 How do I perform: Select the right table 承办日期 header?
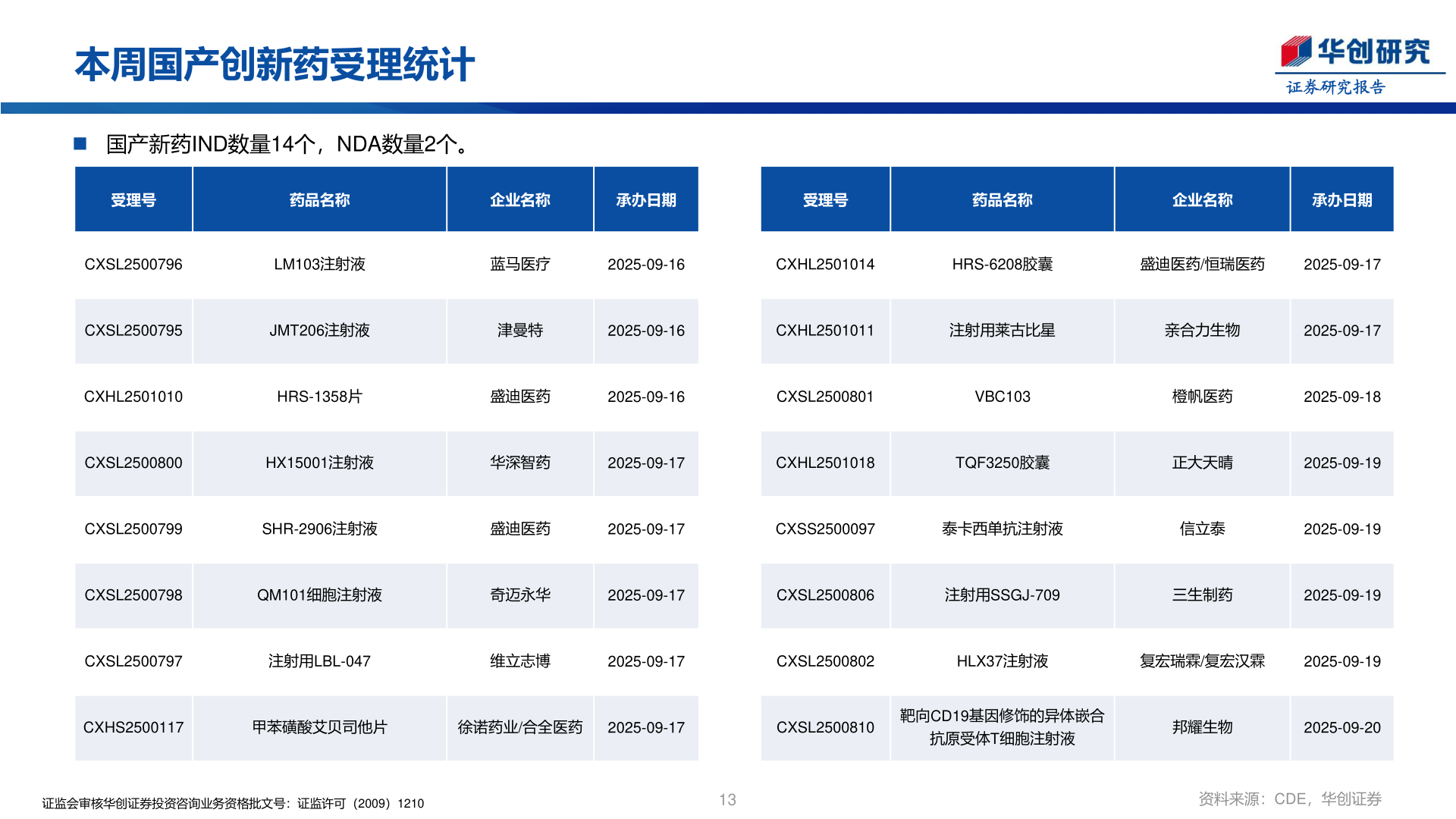coord(1341,200)
